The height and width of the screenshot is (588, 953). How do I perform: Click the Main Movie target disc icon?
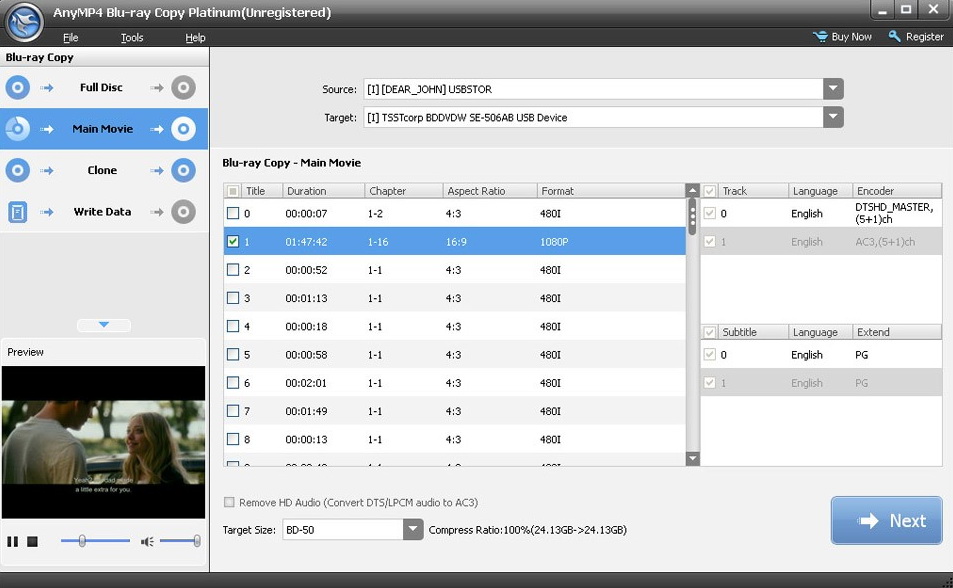pos(183,129)
